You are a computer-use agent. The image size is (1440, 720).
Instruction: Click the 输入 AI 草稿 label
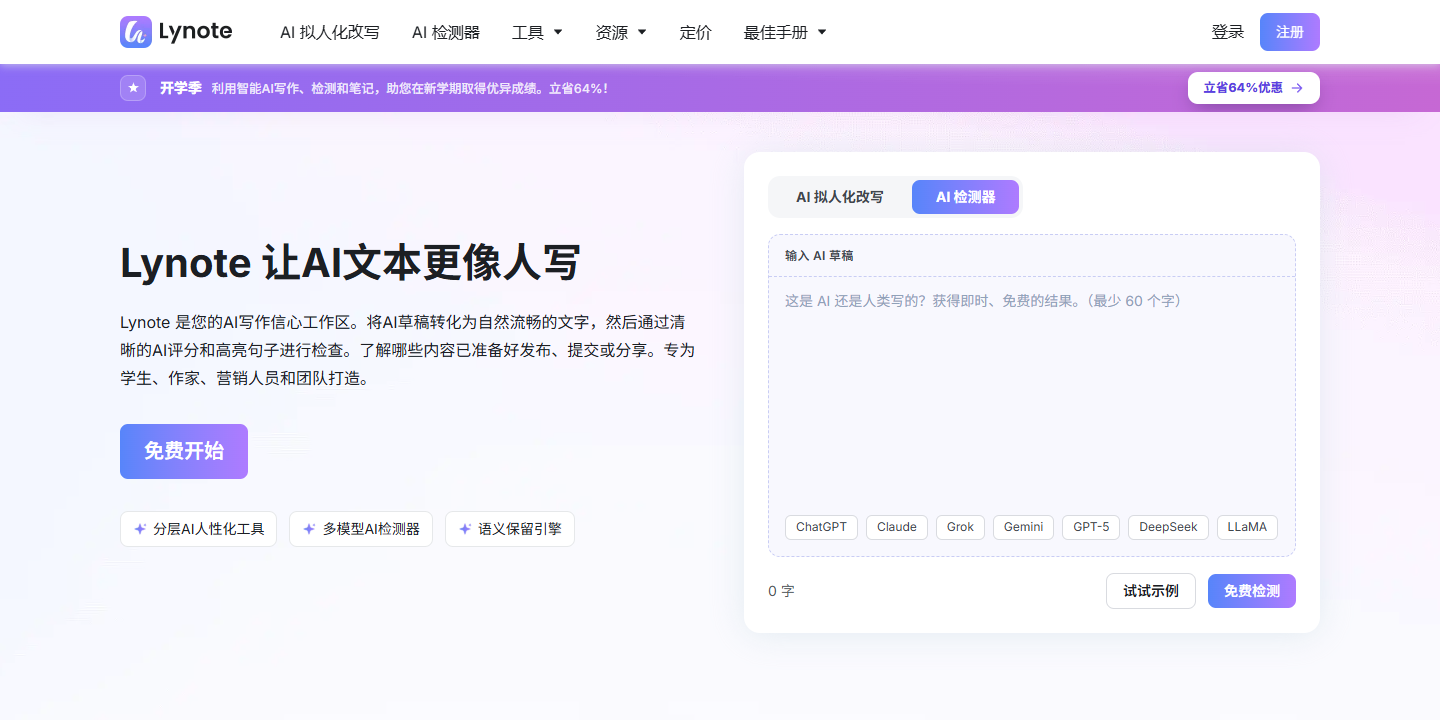[819, 256]
